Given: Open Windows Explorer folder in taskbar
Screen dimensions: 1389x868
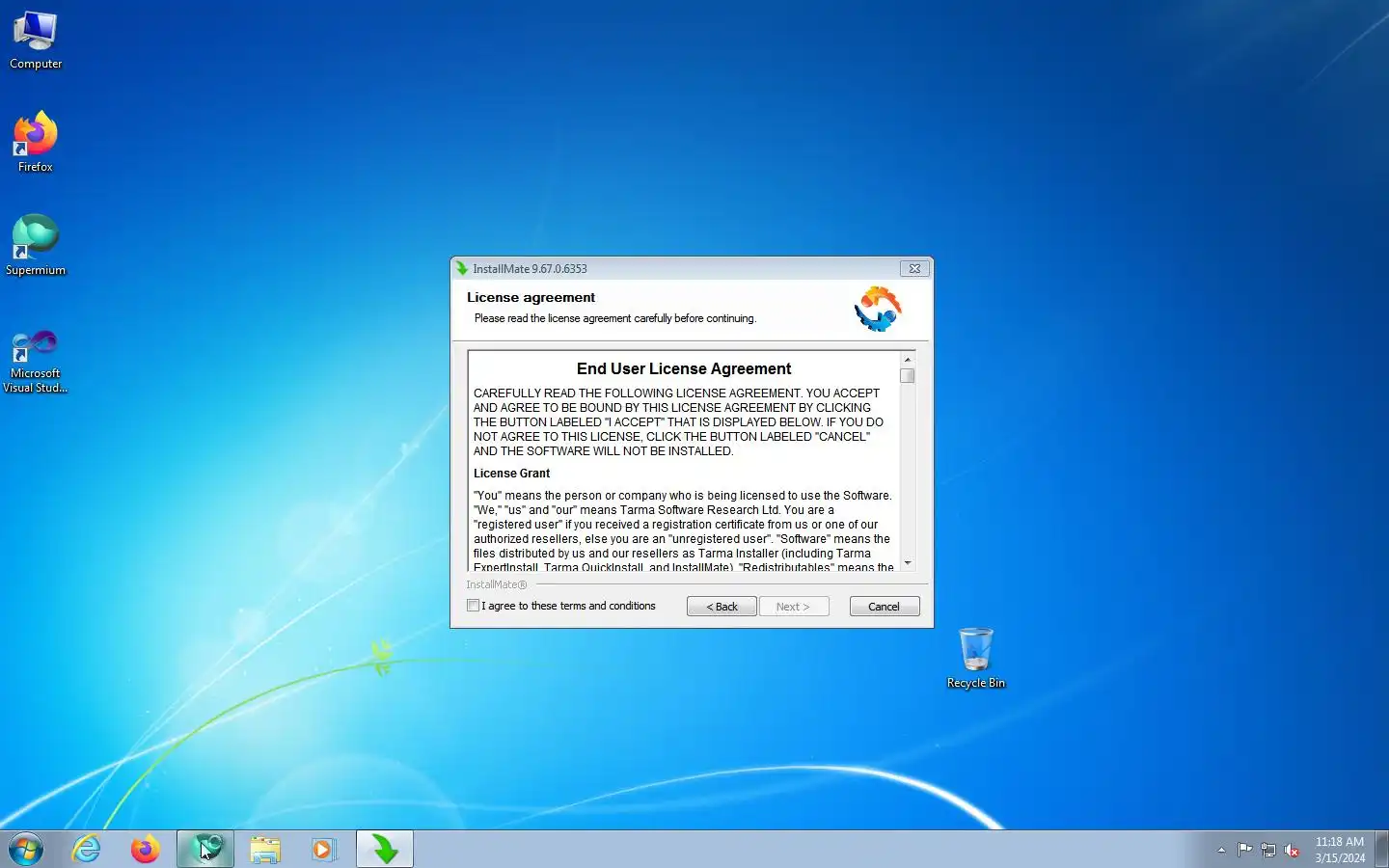Looking at the screenshot, I should click(265, 850).
